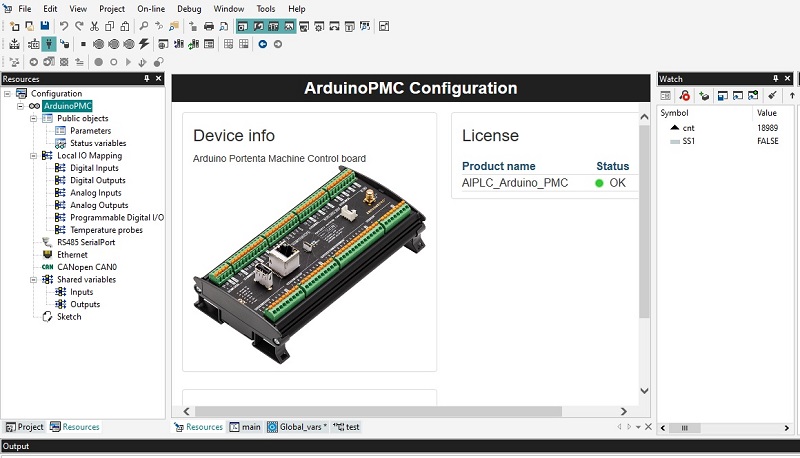Click the brush clear icon in Watch panel
The width and height of the screenshot is (800, 458).
(772, 95)
